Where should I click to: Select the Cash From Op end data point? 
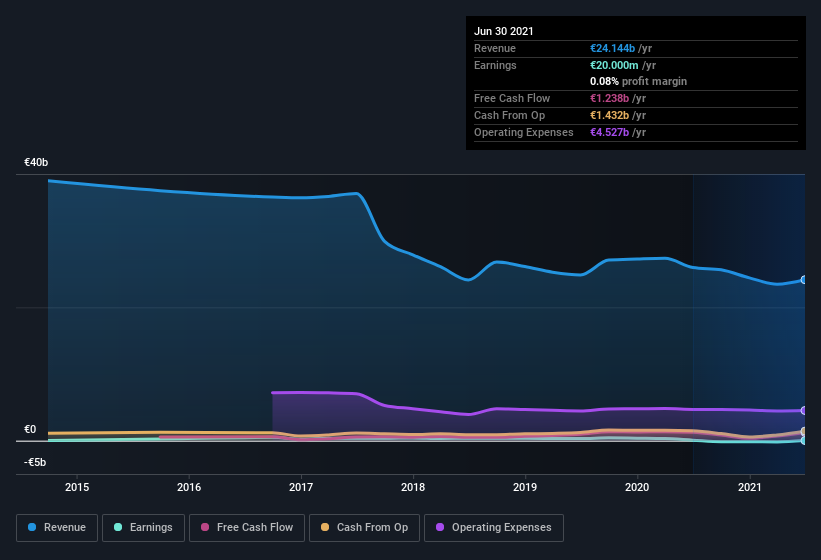pos(804,431)
